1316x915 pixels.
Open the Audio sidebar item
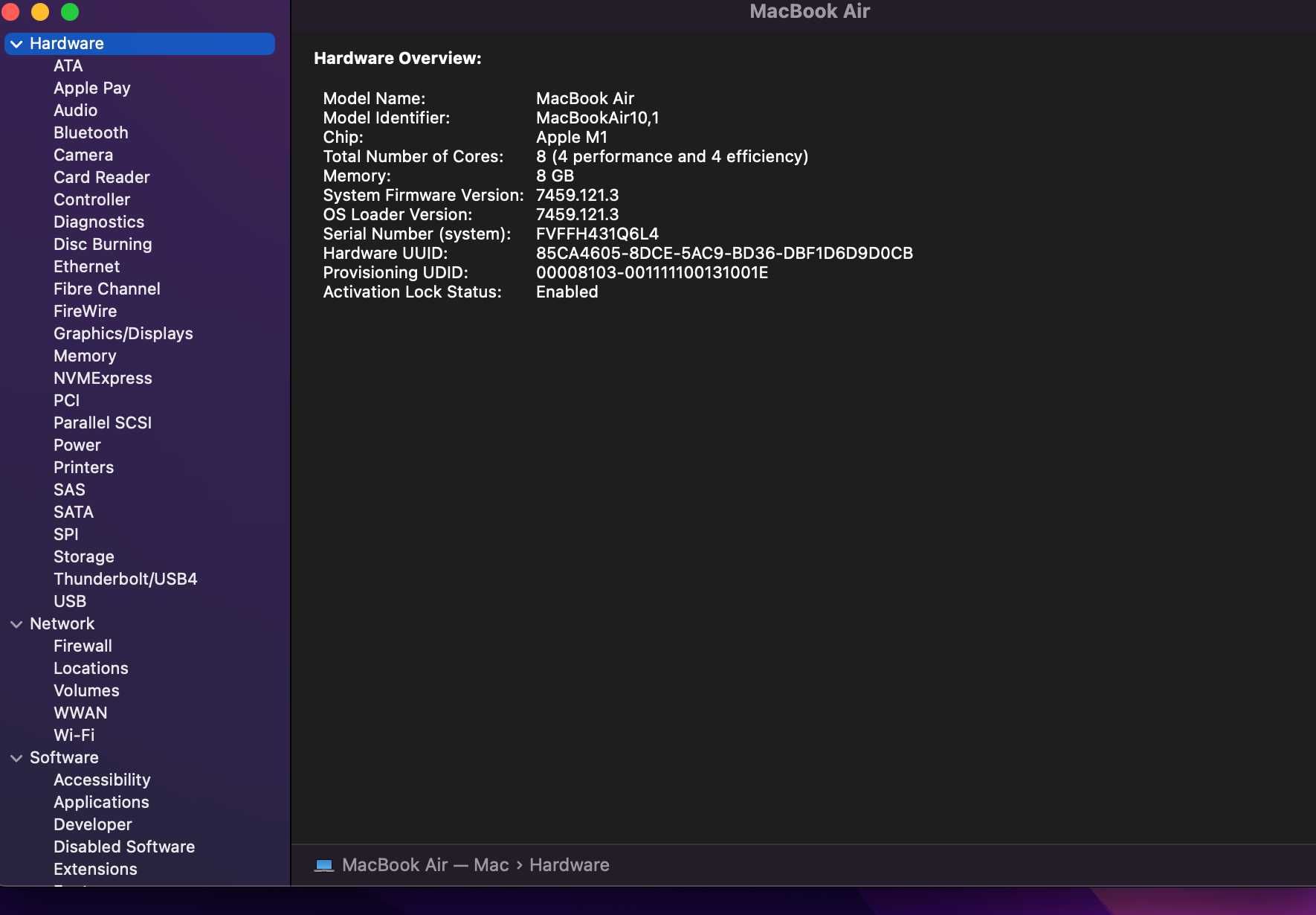pyautogui.click(x=75, y=111)
